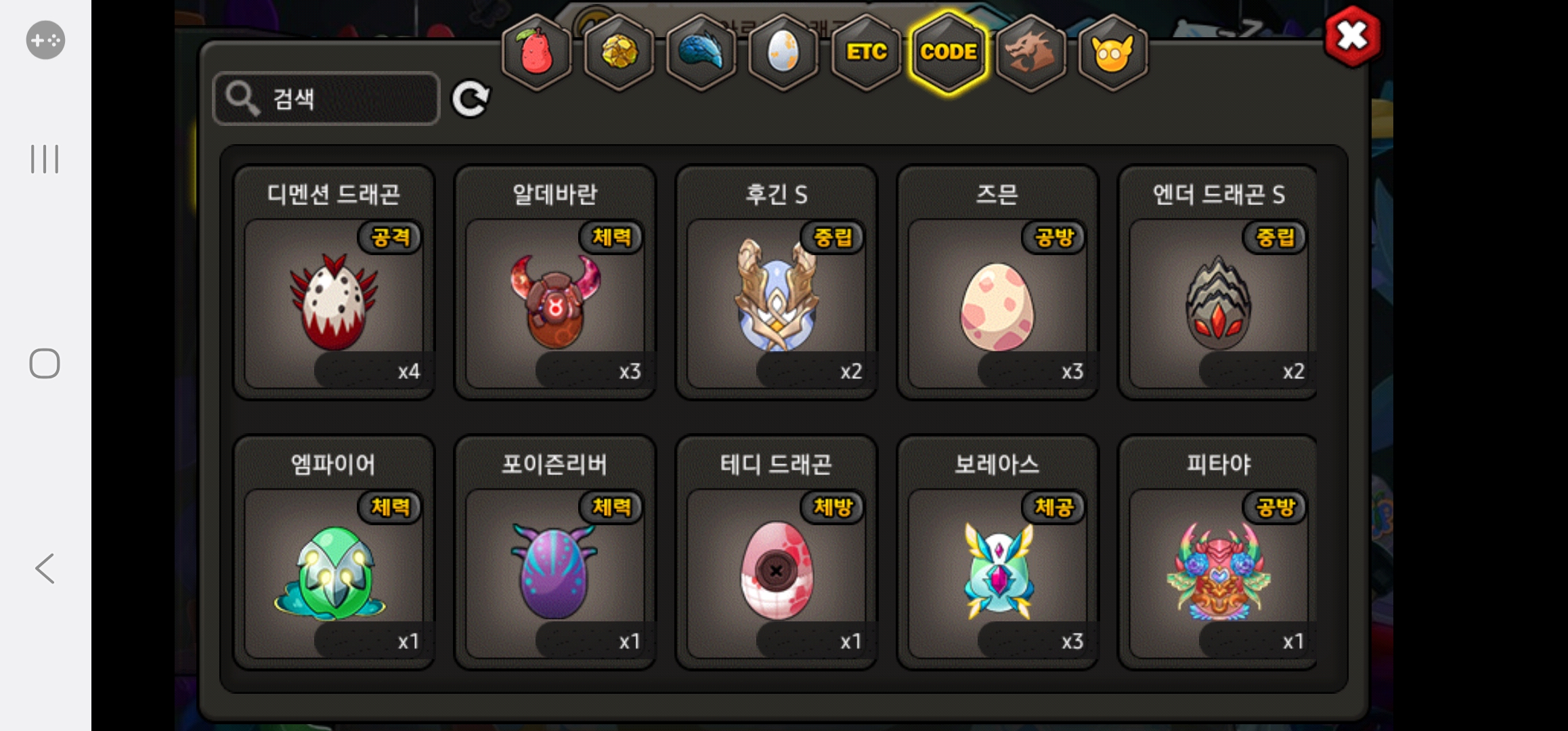Select the CODE tab

click(x=949, y=52)
